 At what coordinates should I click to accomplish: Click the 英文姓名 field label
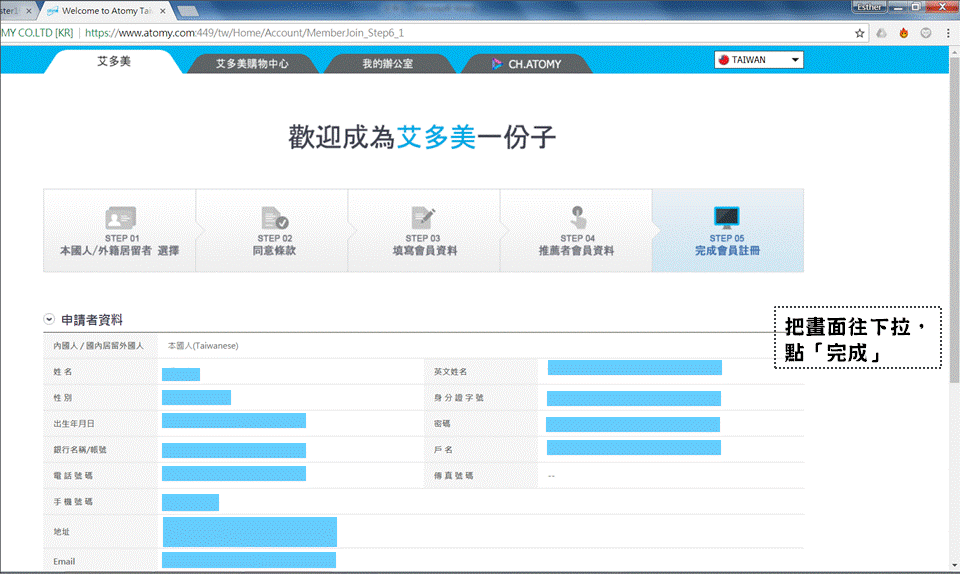(x=451, y=372)
